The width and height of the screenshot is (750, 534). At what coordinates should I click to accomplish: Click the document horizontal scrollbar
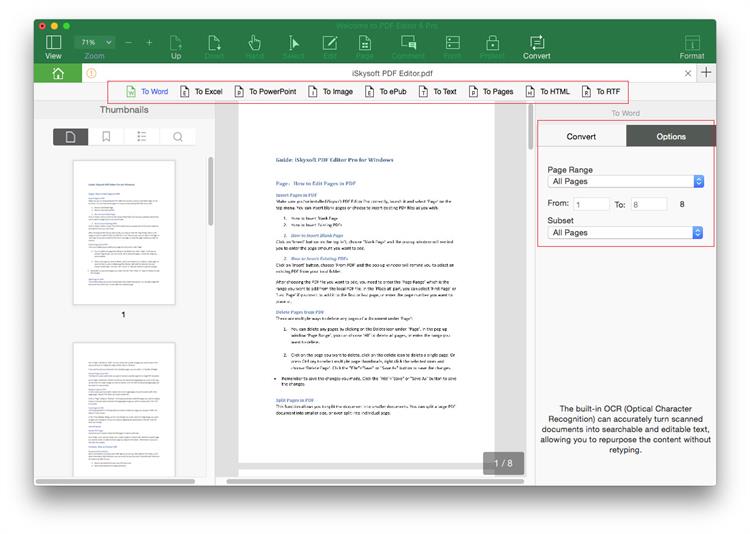pyautogui.click(x=375, y=481)
